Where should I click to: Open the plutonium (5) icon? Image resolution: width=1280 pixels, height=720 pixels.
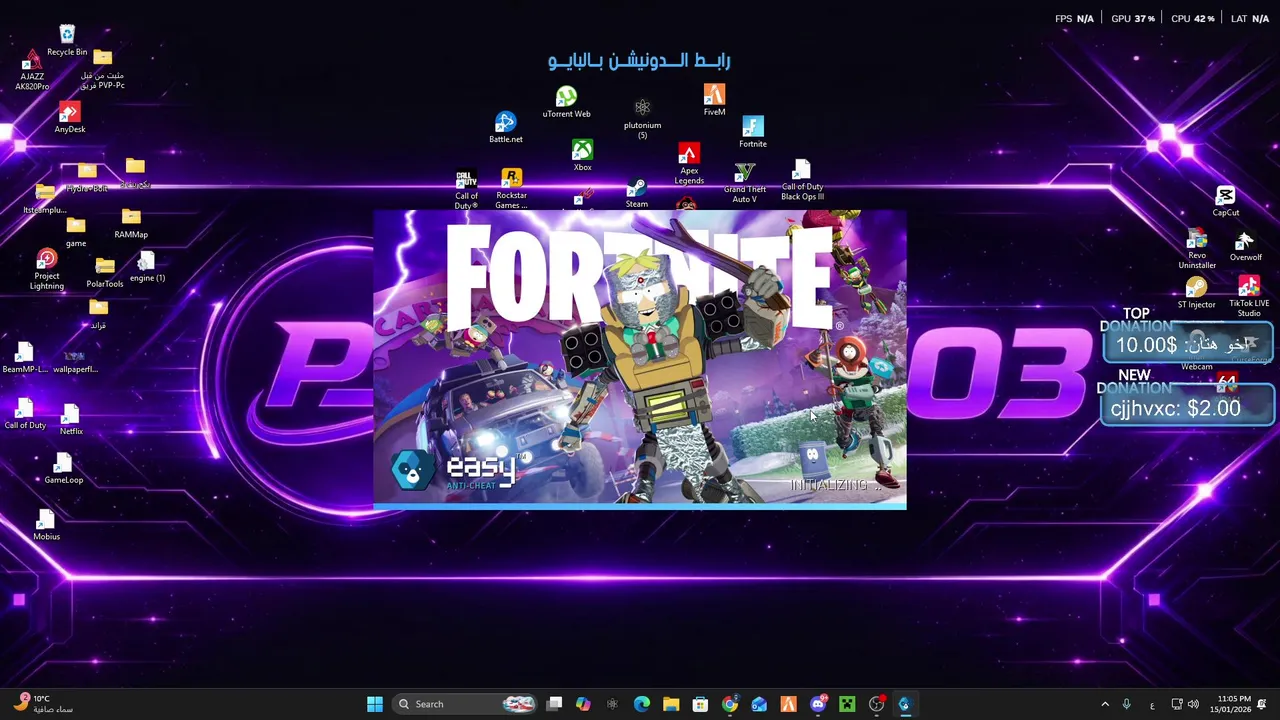[x=642, y=118]
